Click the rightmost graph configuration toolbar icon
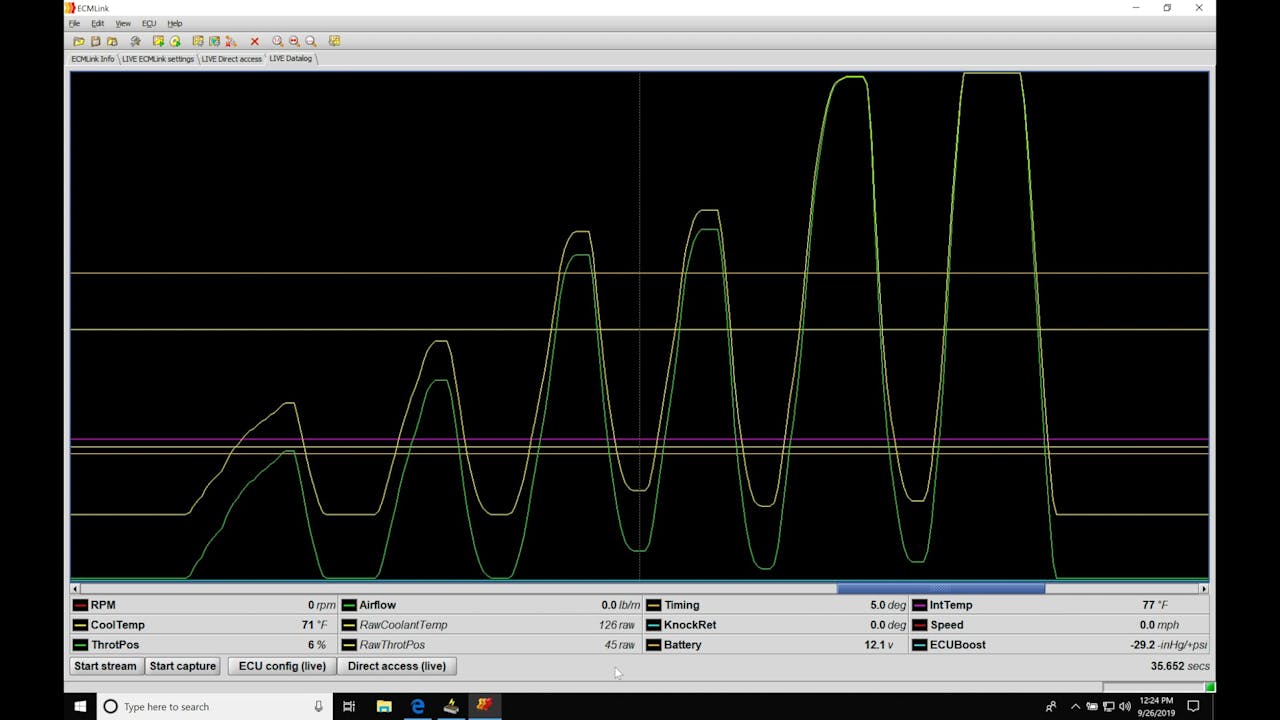 point(334,41)
